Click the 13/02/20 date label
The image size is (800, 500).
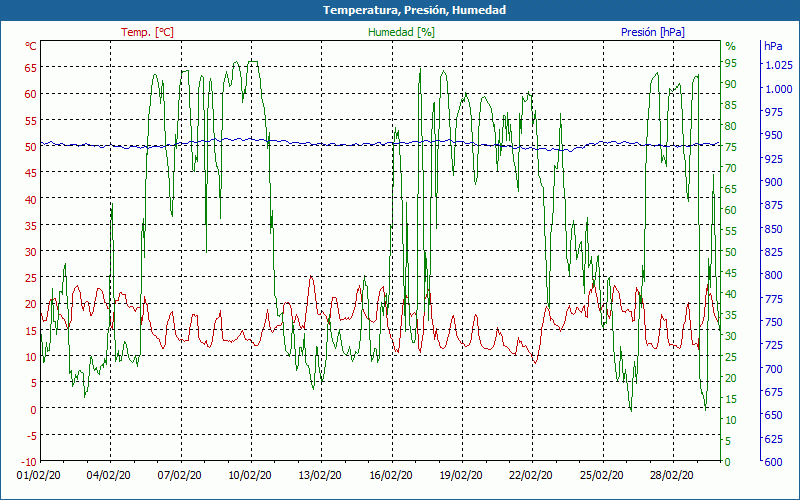tap(320, 476)
